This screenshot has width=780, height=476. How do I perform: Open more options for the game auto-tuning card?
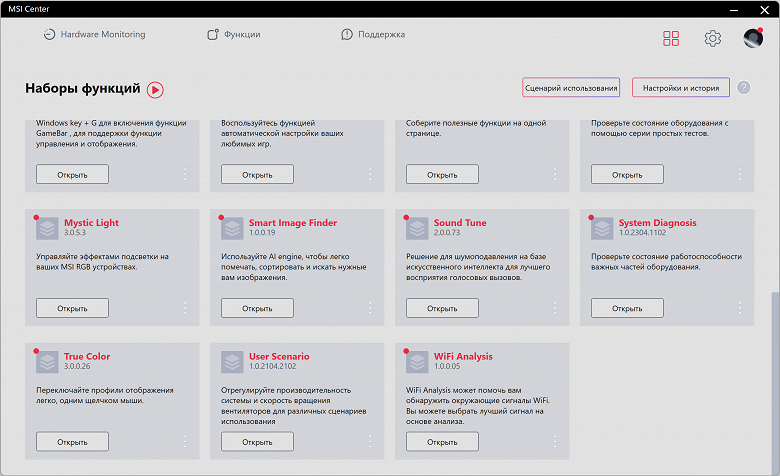(370, 174)
